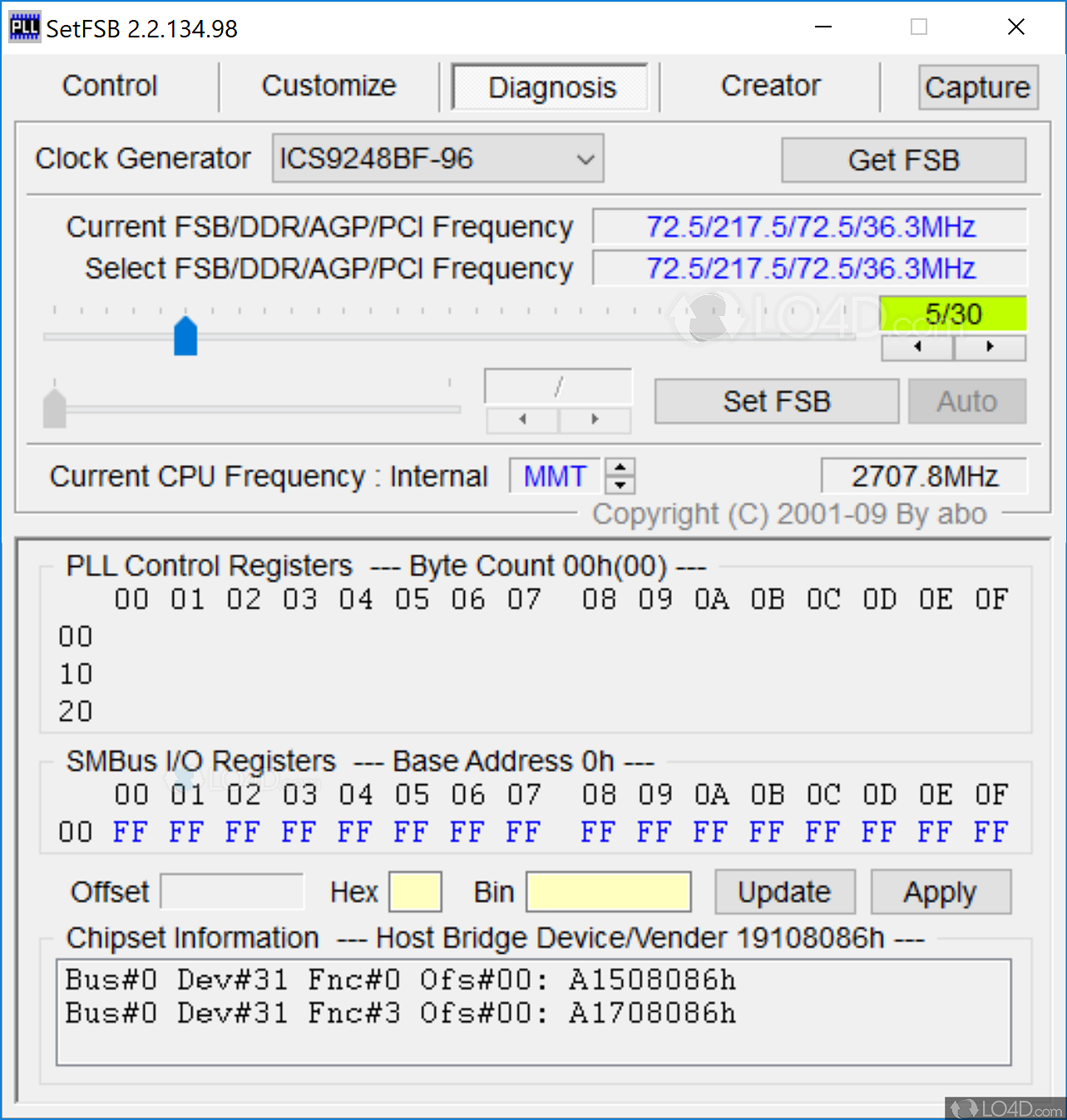Click the down arrow of the MMT spinner
This screenshot has height=1120, width=1067.
620,485
